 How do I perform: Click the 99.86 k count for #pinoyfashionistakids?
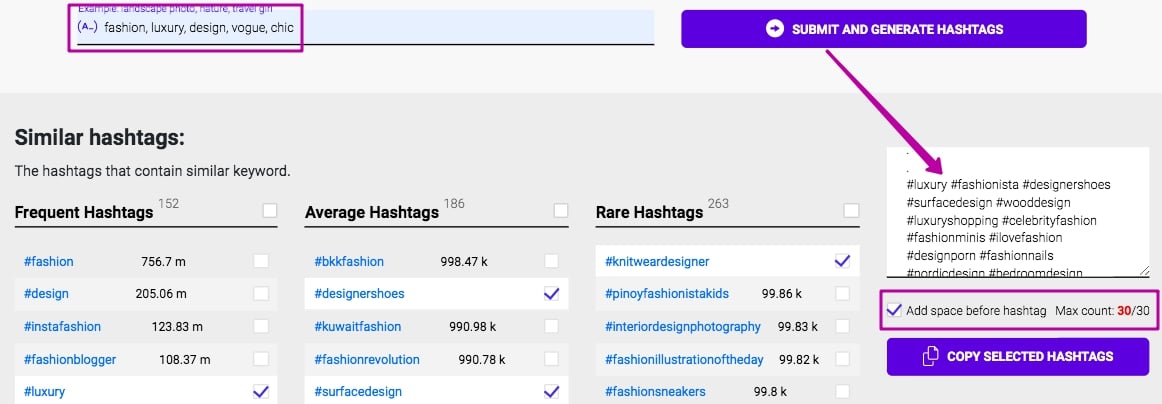(781, 294)
